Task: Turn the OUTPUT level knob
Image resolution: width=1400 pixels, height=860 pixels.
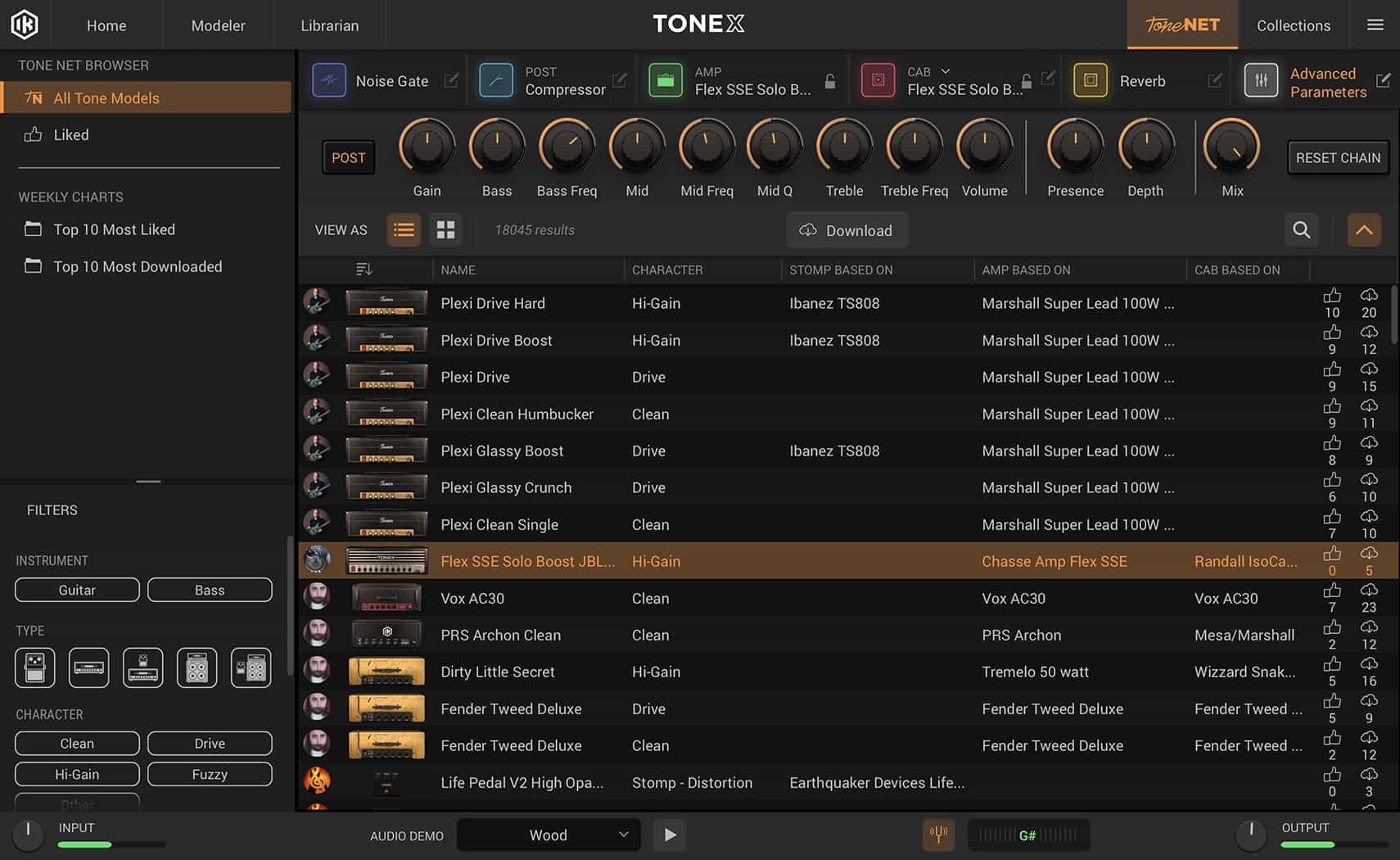Action: pos(1251,834)
